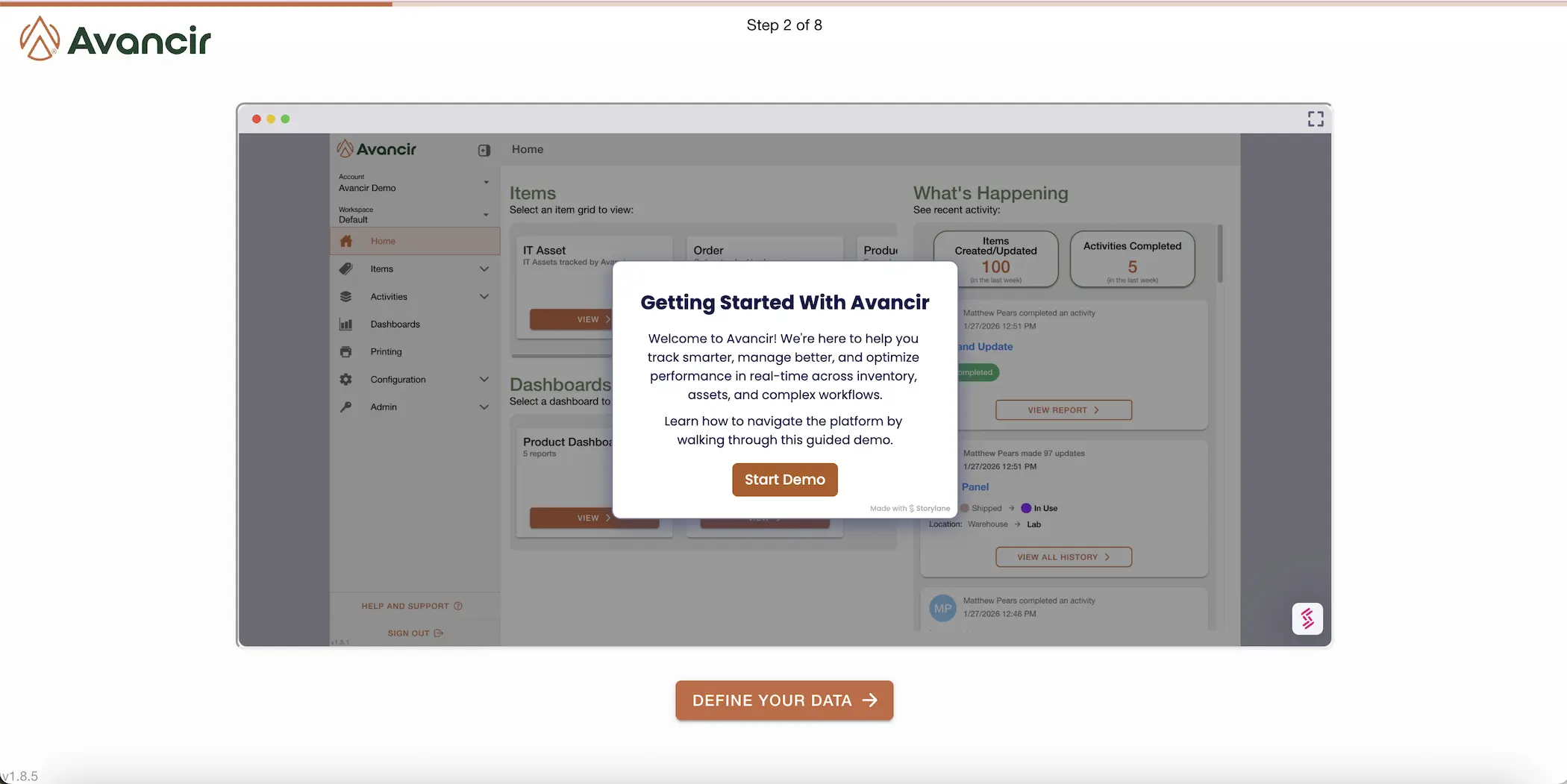The height and width of the screenshot is (784, 1567).
Task: Click the Printing printer icon
Action: coord(346,352)
